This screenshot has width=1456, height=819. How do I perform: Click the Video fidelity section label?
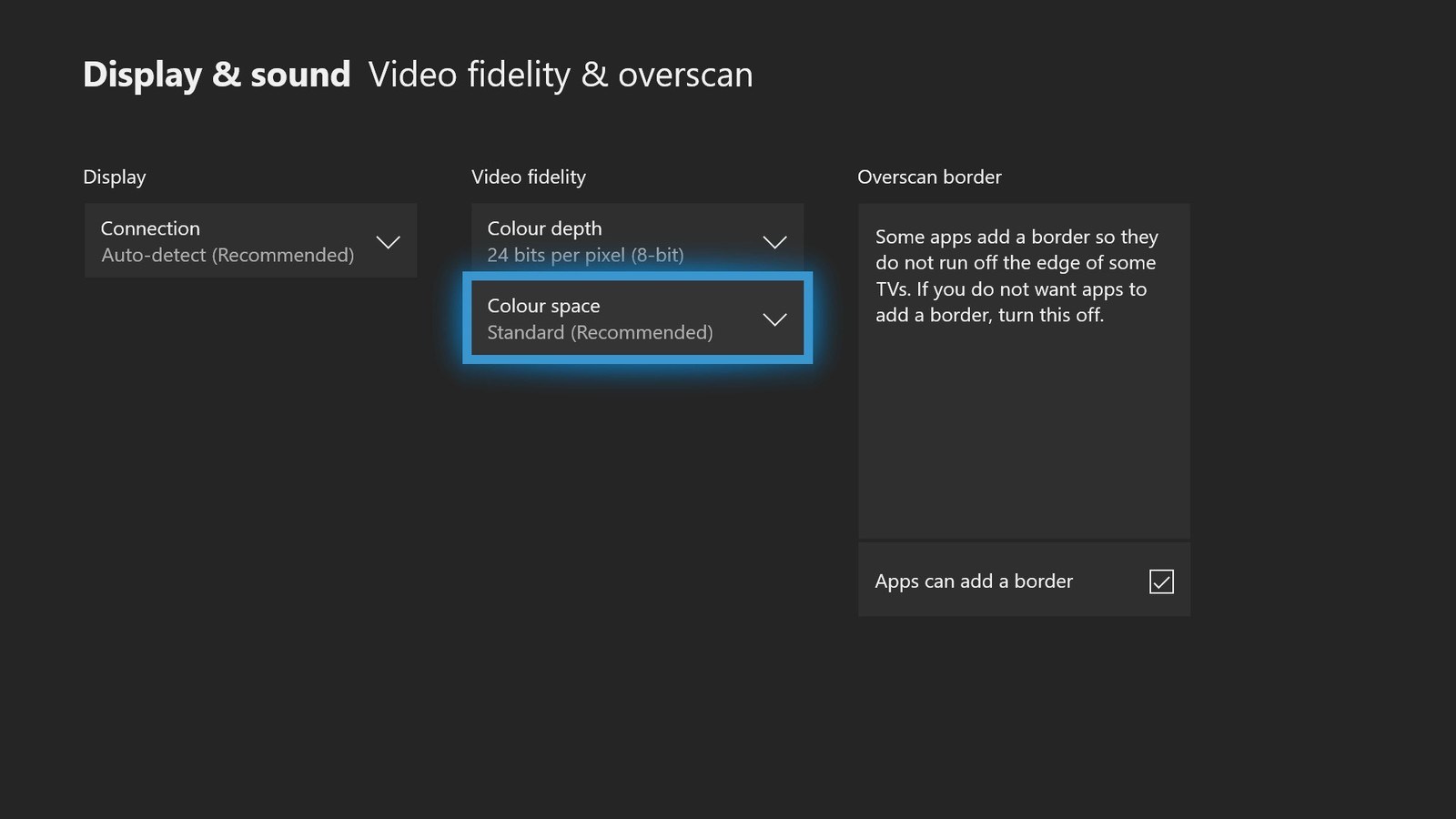pyautogui.click(x=529, y=177)
